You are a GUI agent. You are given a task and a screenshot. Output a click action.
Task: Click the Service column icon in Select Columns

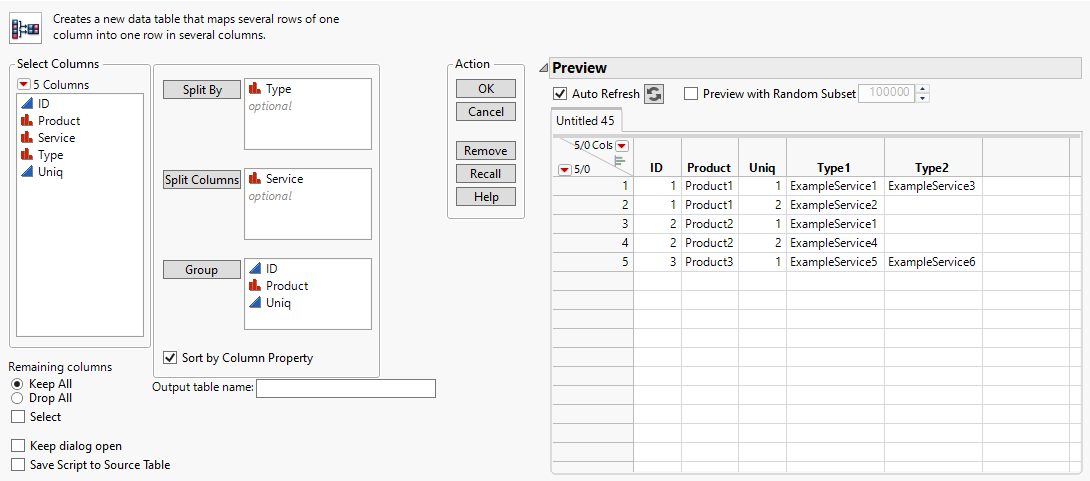point(27,138)
